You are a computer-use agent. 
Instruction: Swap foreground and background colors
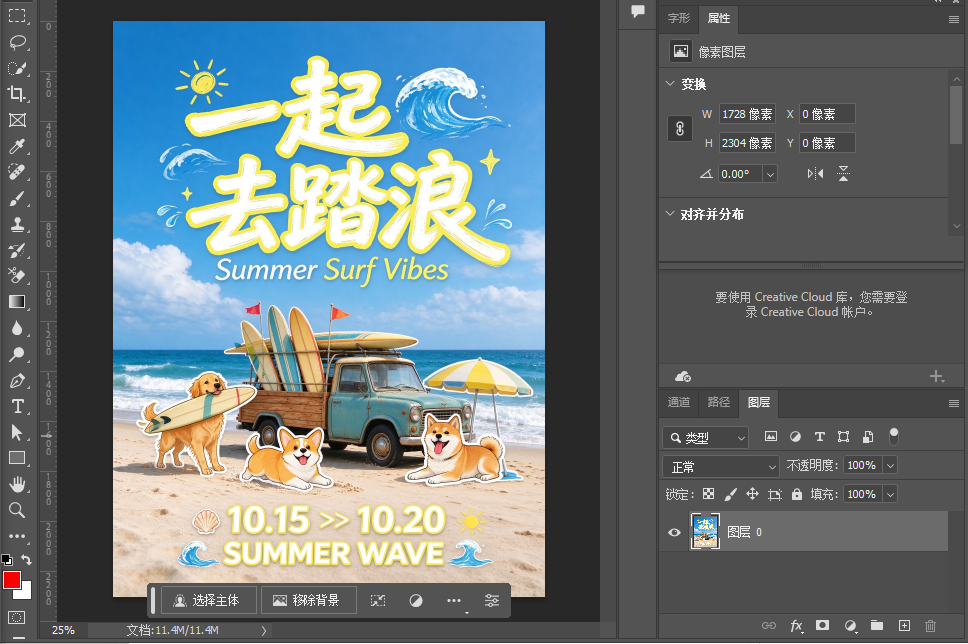click(27, 559)
